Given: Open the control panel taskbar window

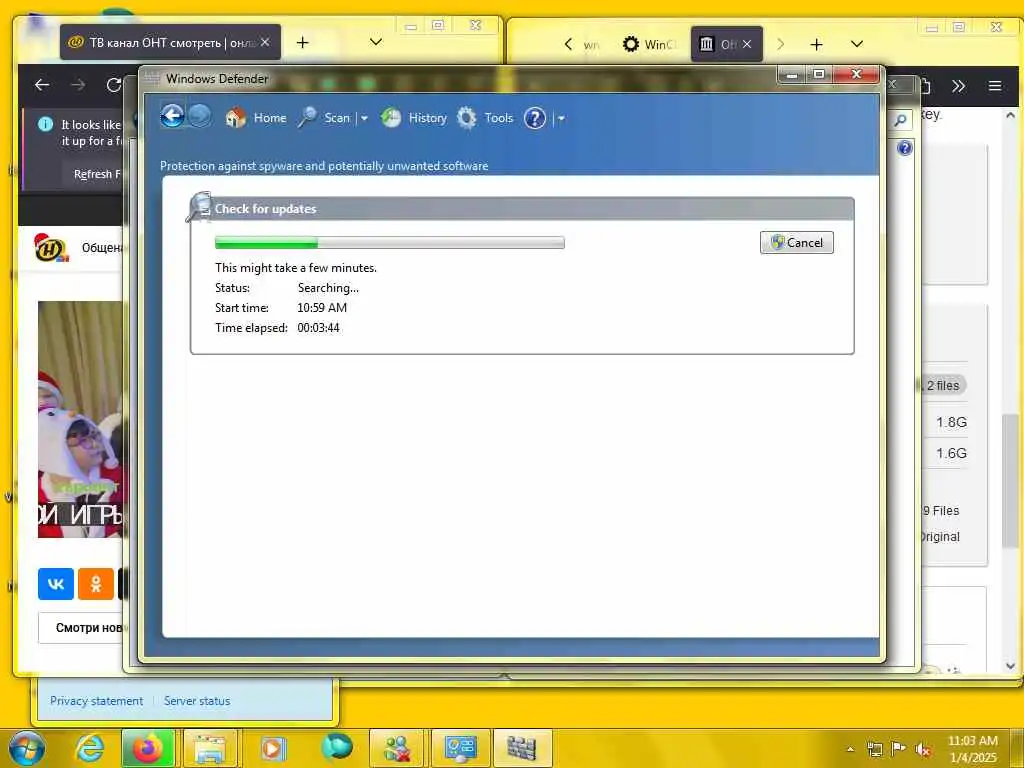Looking at the screenshot, I should coord(460,748).
